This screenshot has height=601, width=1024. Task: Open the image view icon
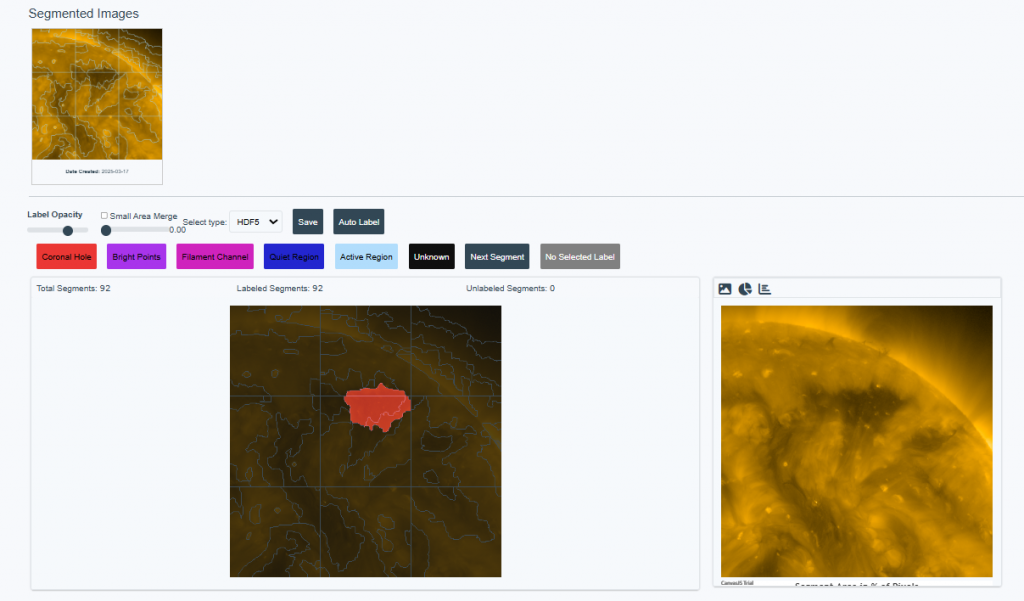(x=725, y=289)
